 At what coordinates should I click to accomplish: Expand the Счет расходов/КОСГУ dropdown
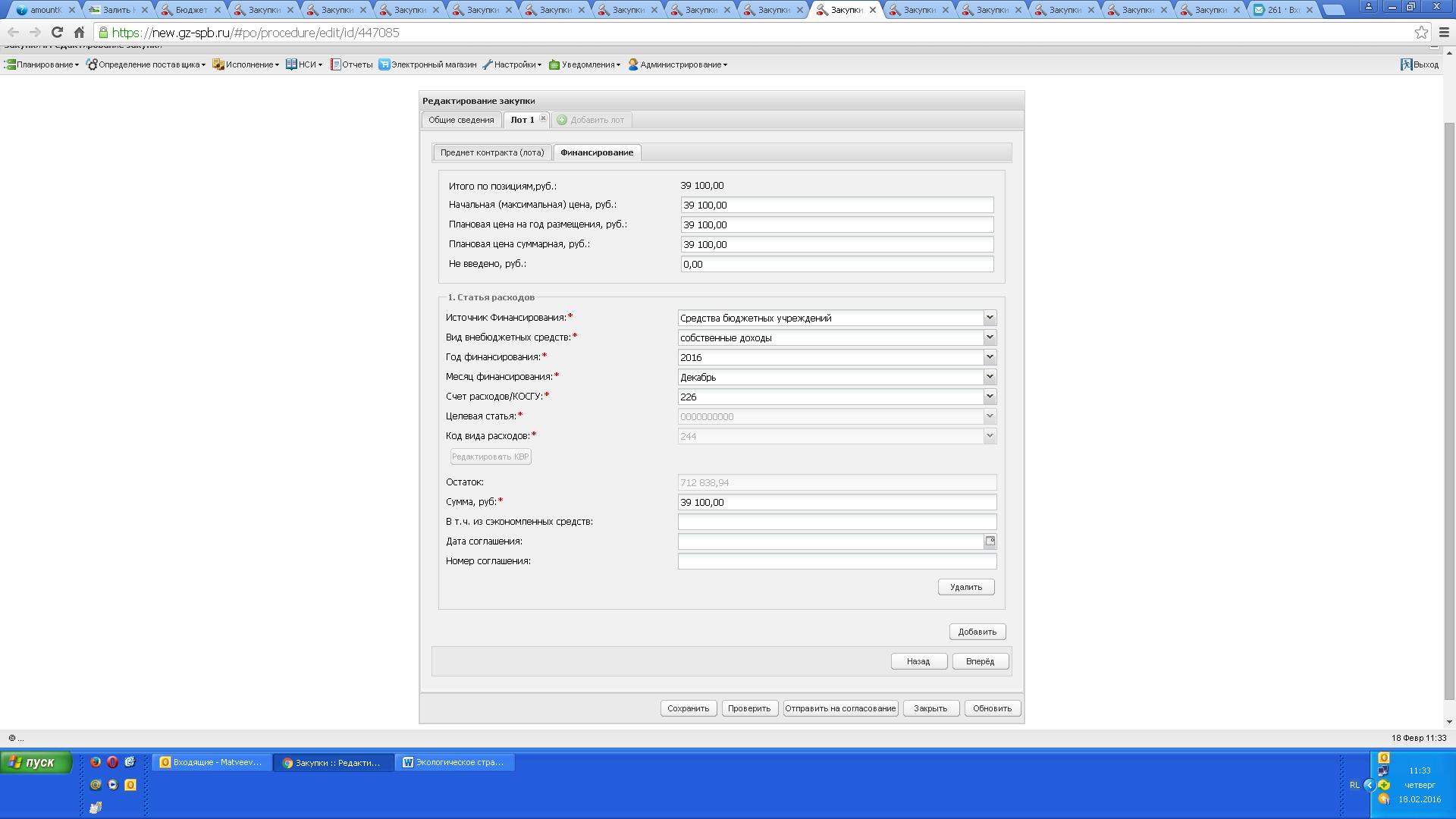point(989,397)
